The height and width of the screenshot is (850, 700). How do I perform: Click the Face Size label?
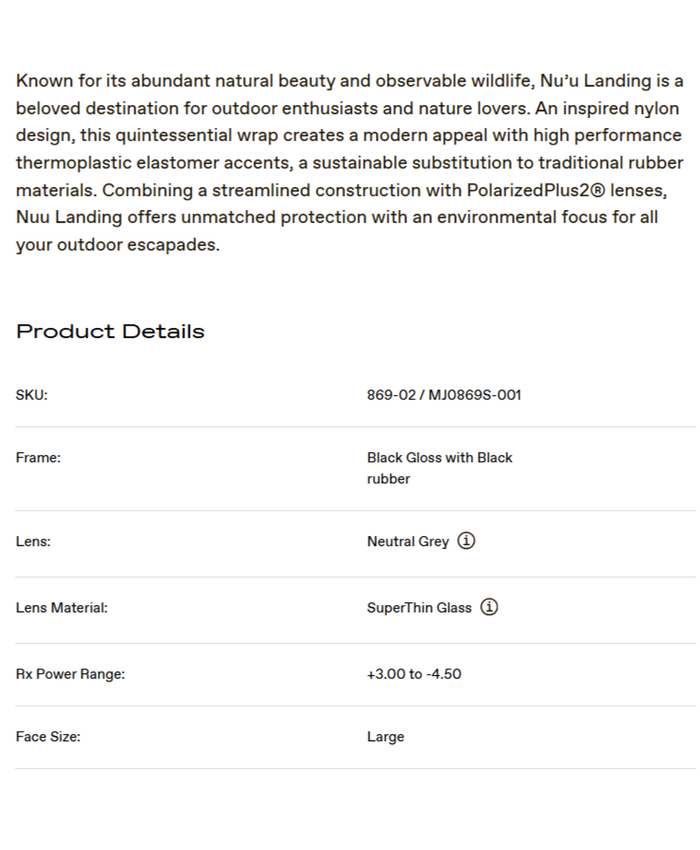pyautogui.click(x=48, y=737)
